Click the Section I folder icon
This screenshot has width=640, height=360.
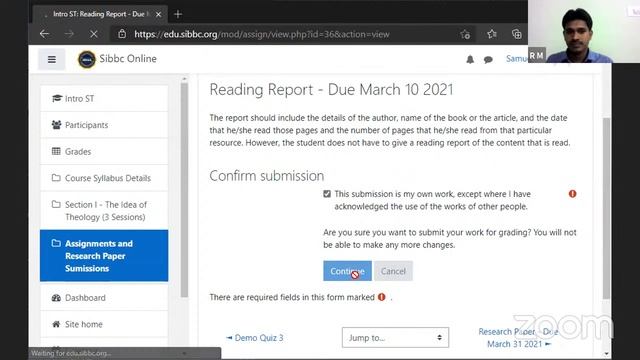click(x=56, y=204)
